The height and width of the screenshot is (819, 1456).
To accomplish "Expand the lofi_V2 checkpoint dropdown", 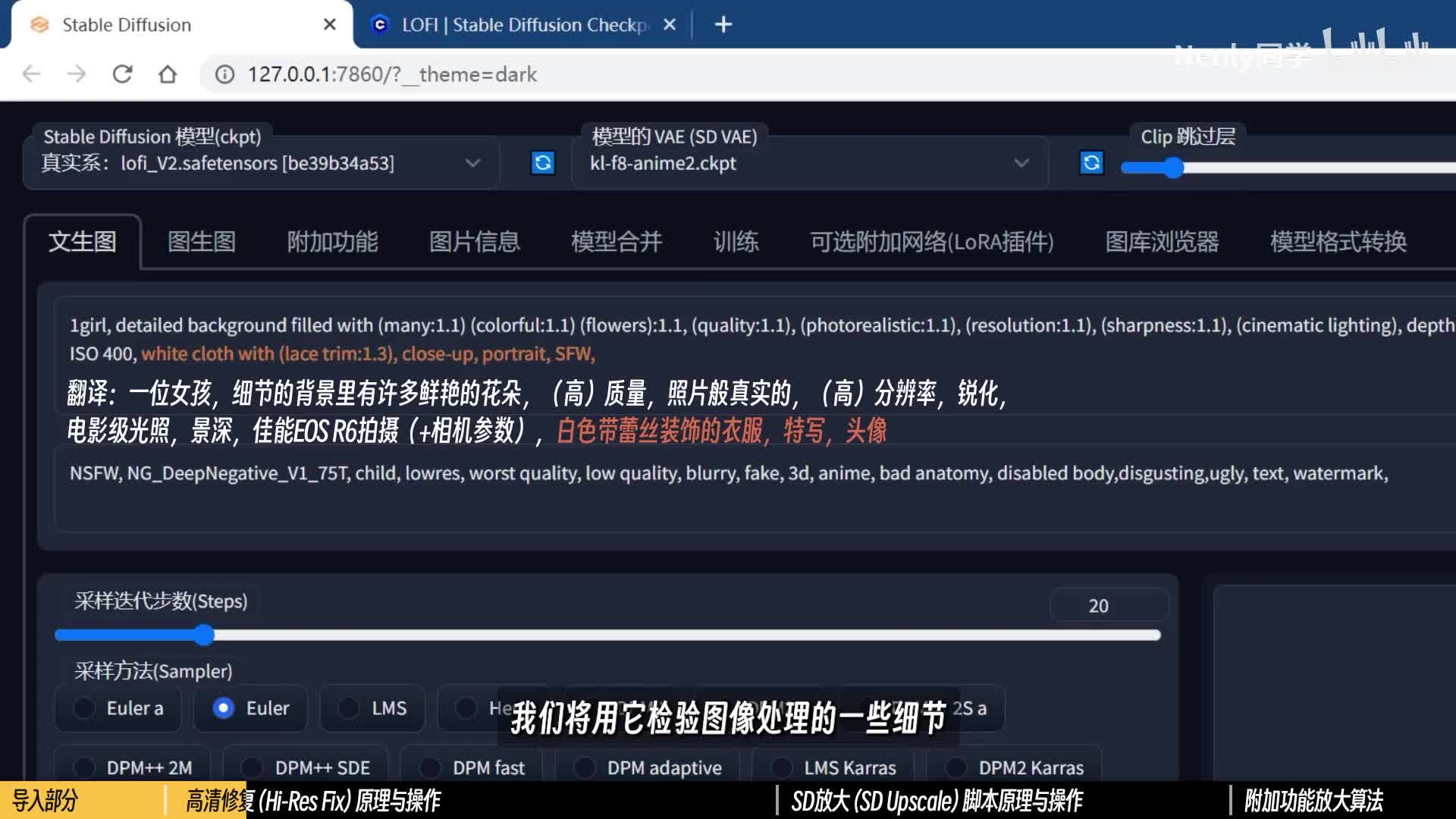I will tap(472, 163).
